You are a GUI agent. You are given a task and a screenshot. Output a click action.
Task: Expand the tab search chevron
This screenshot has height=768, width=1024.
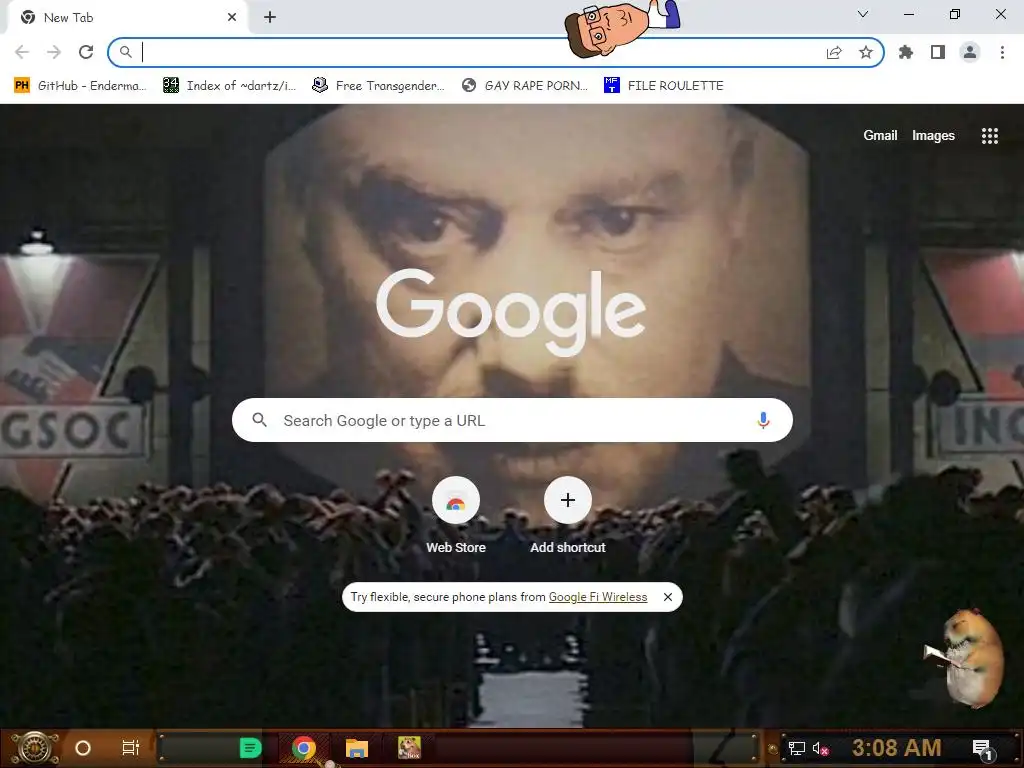(863, 14)
